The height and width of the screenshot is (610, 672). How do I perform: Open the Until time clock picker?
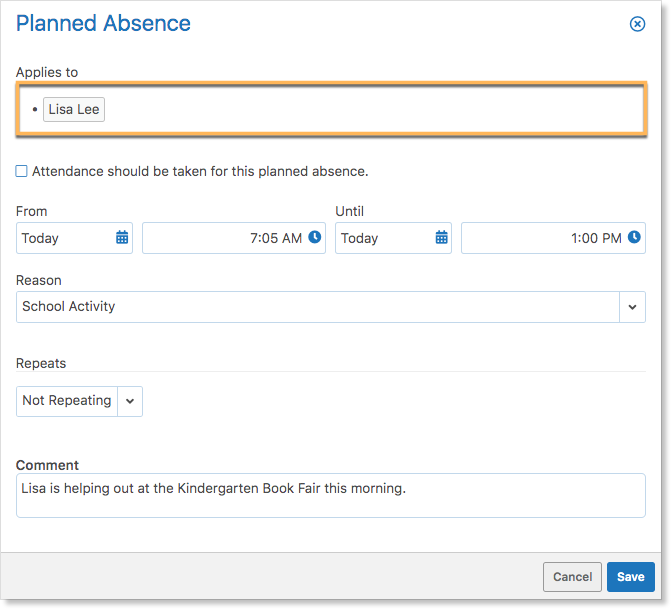(634, 237)
